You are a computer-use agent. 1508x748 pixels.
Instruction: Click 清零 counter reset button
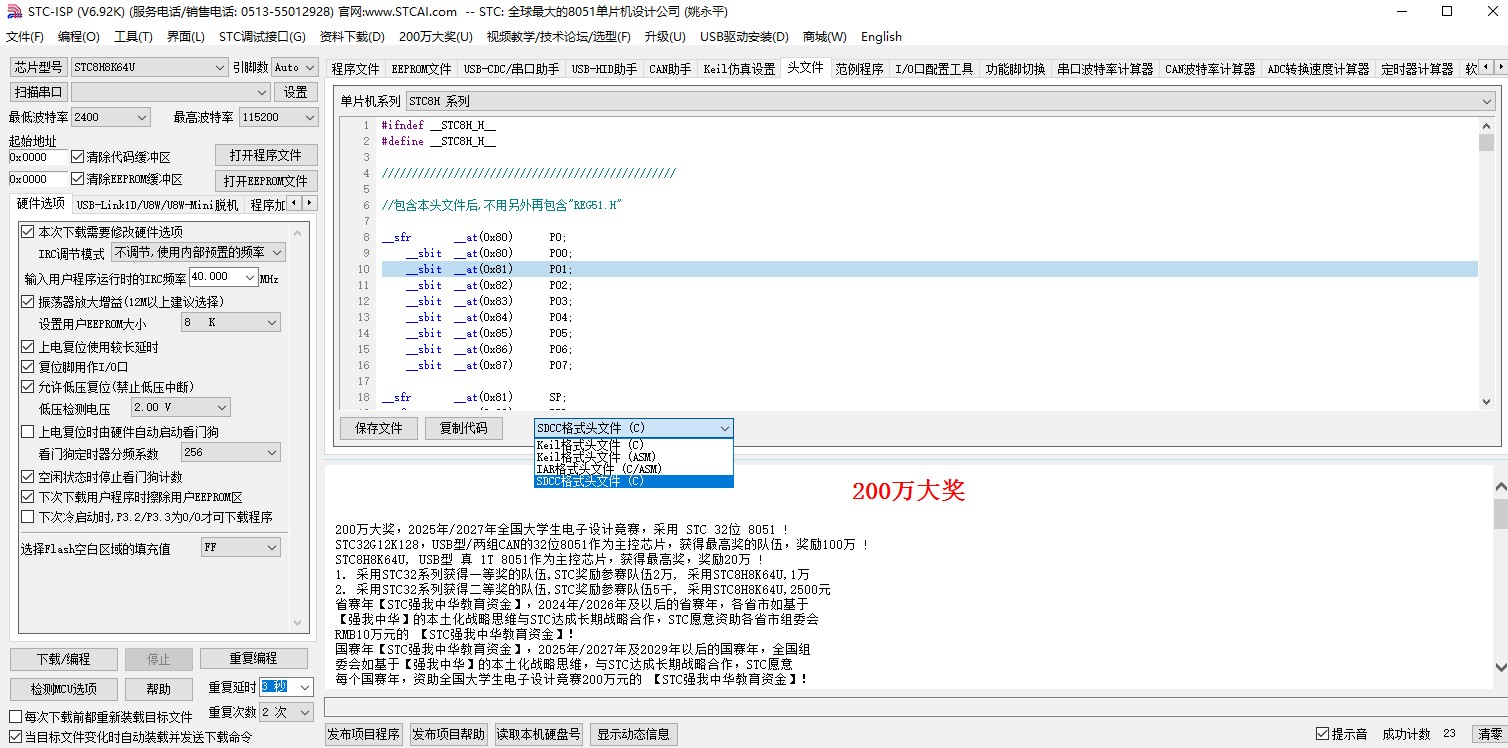pos(1489,734)
